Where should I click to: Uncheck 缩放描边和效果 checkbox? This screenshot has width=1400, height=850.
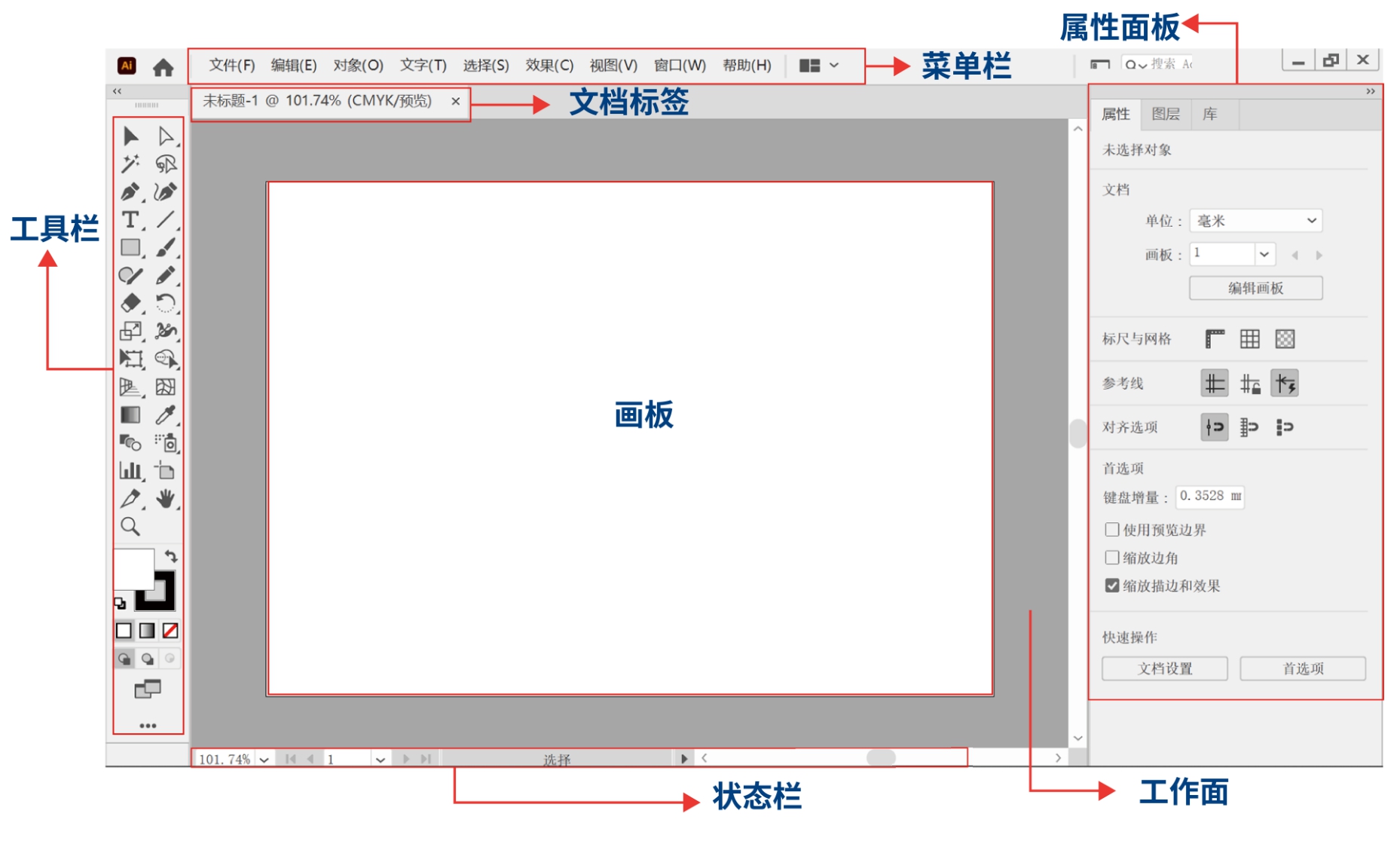(1112, 586)
